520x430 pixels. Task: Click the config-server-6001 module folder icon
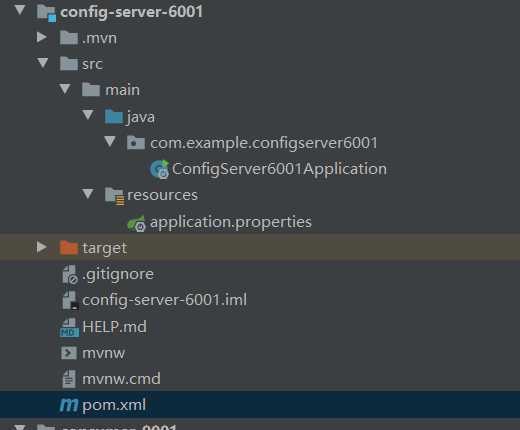(x=46, y=13)
